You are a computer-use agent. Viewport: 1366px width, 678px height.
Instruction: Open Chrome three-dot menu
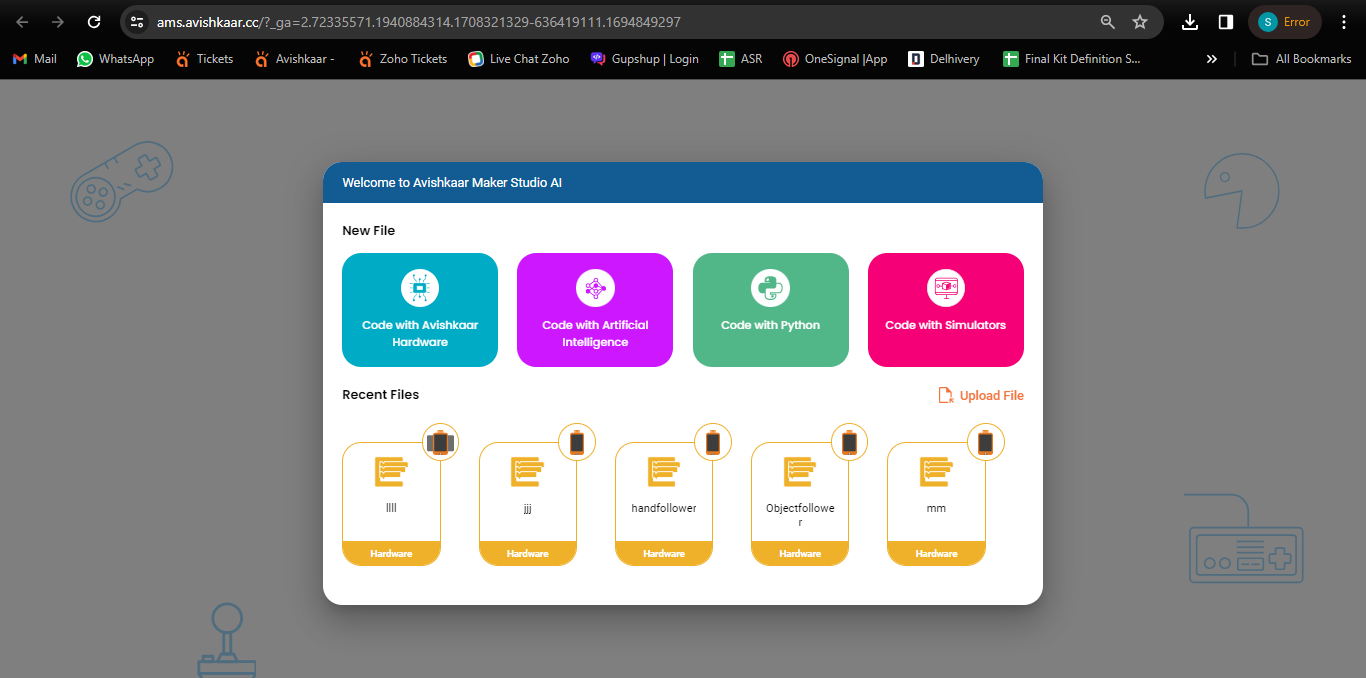pos(1344,22)
